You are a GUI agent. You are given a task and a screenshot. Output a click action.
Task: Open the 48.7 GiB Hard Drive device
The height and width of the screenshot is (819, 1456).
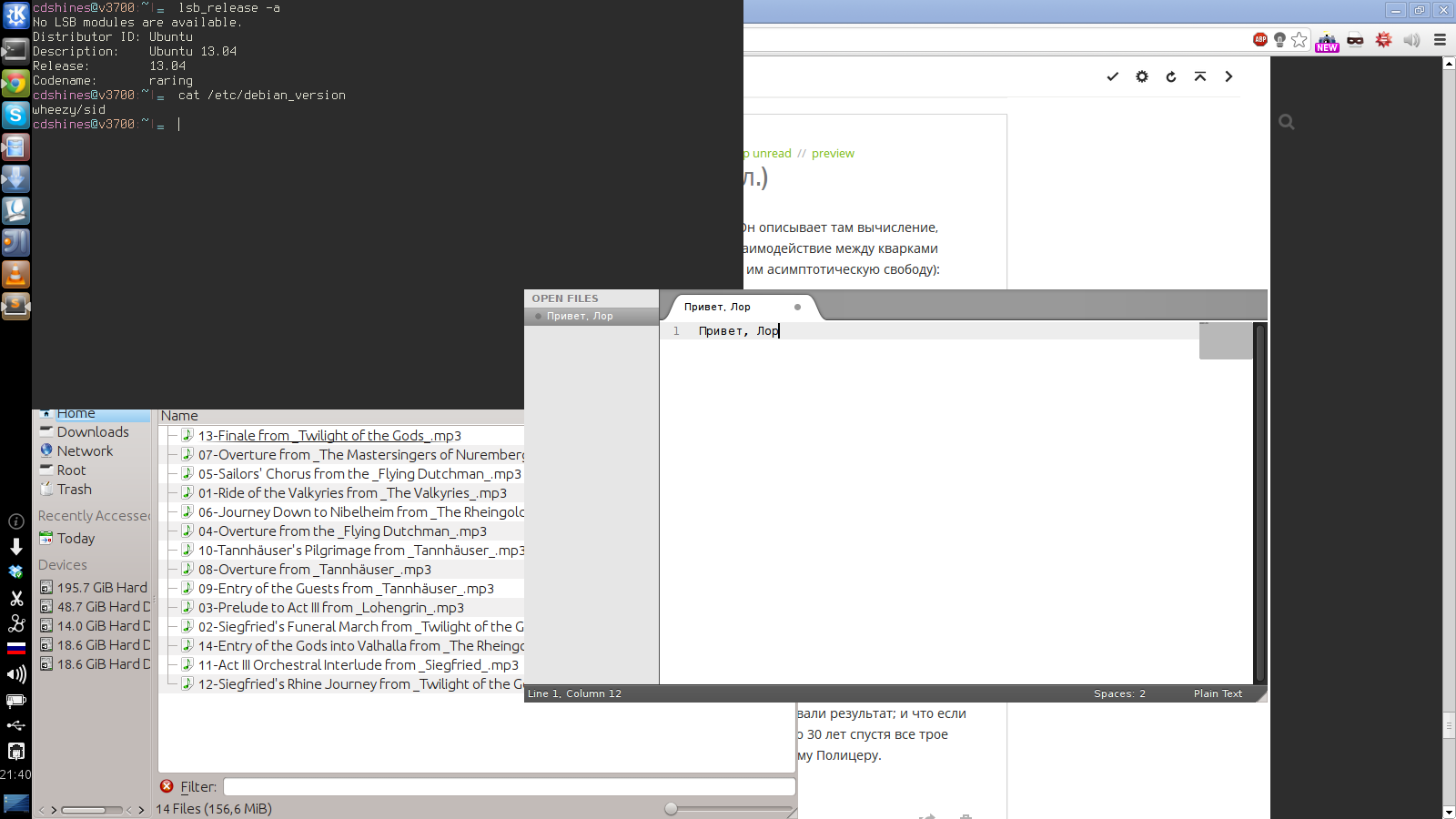pos(94,607)
